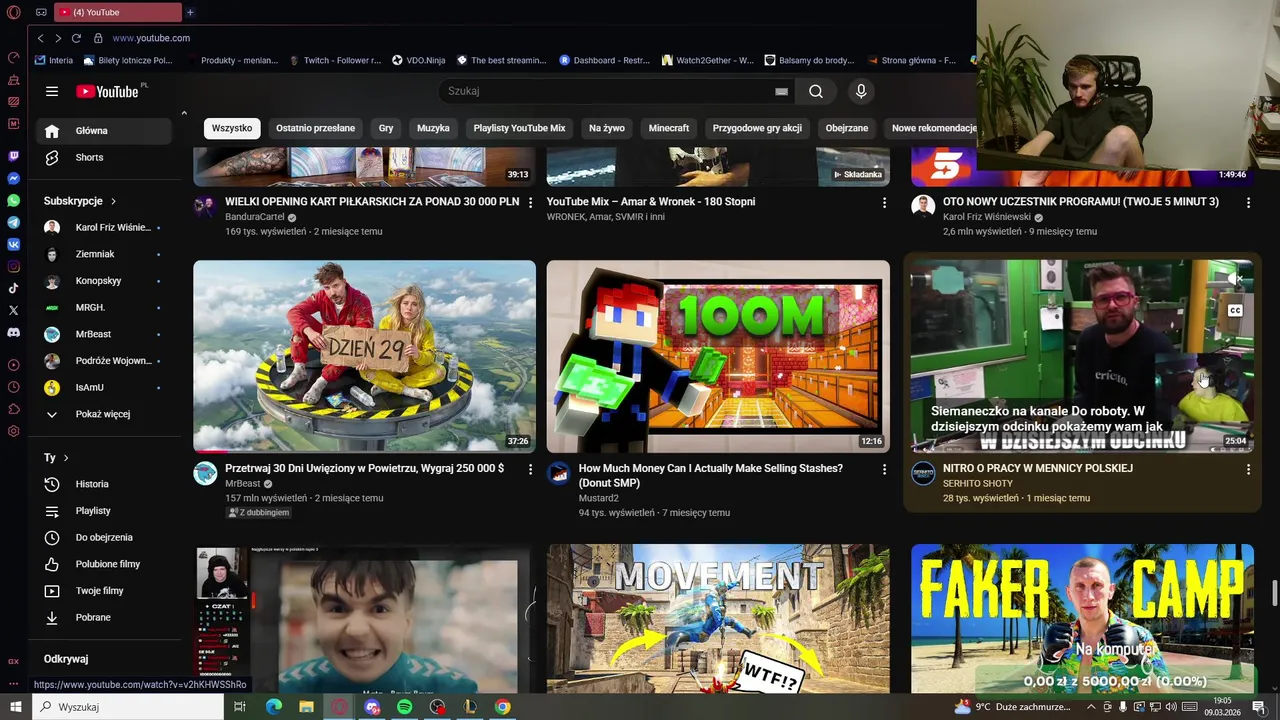This screenshot has height=720, width=1280.
Task: Open the Interia bookmark
Action: click(54, 60)
